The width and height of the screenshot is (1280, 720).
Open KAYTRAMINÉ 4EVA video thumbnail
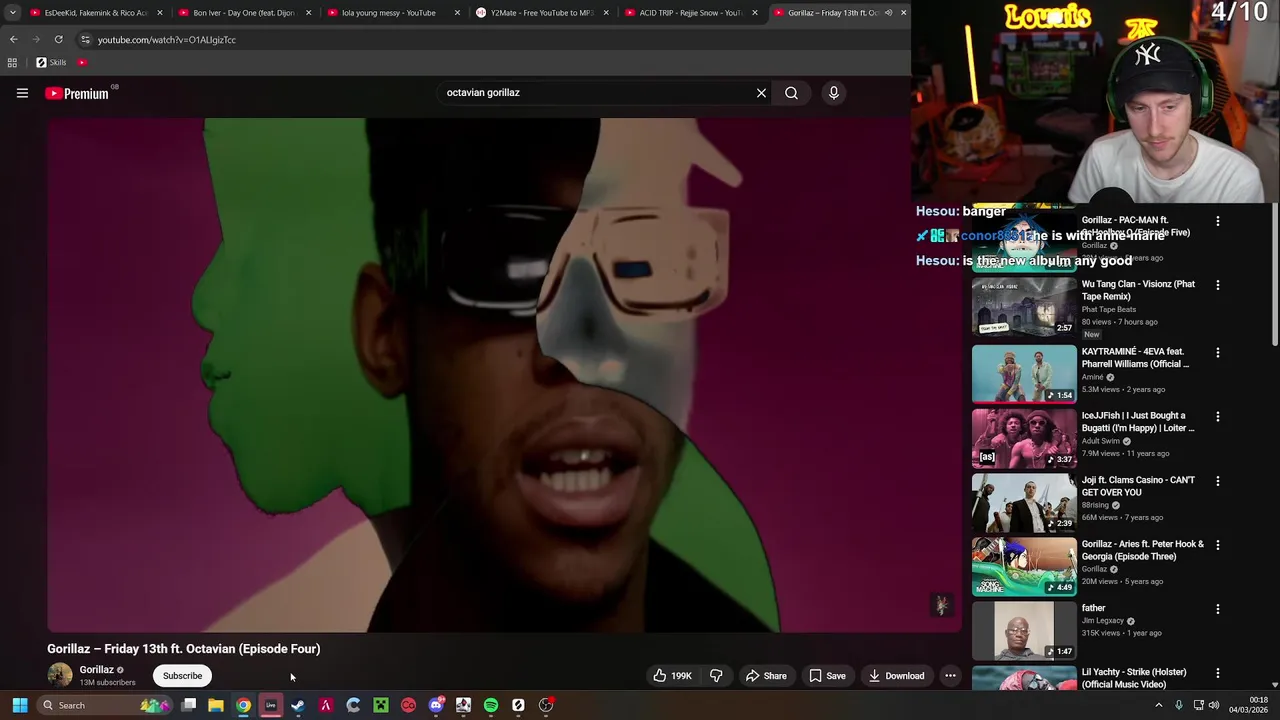(1024, 374)
